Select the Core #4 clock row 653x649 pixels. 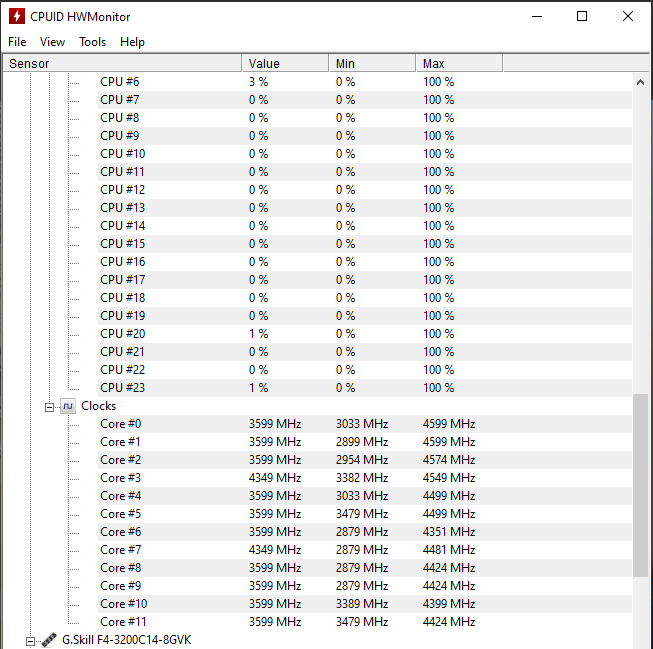(365, 496)
